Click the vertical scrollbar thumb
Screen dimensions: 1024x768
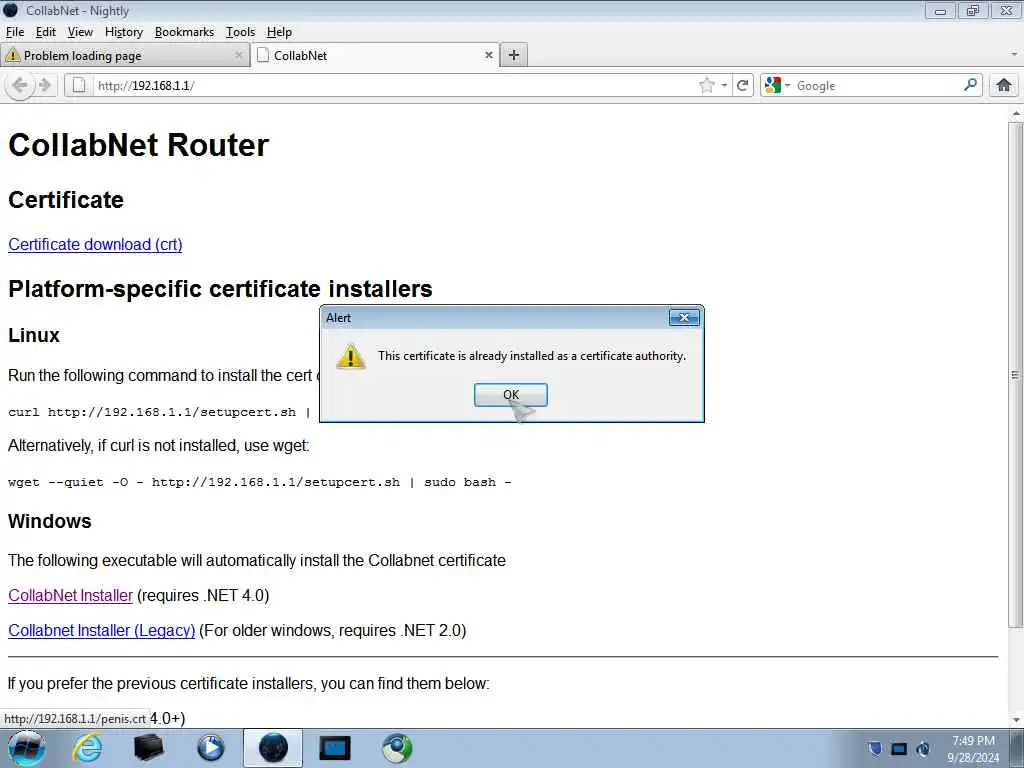click(x=1015, y=374)
